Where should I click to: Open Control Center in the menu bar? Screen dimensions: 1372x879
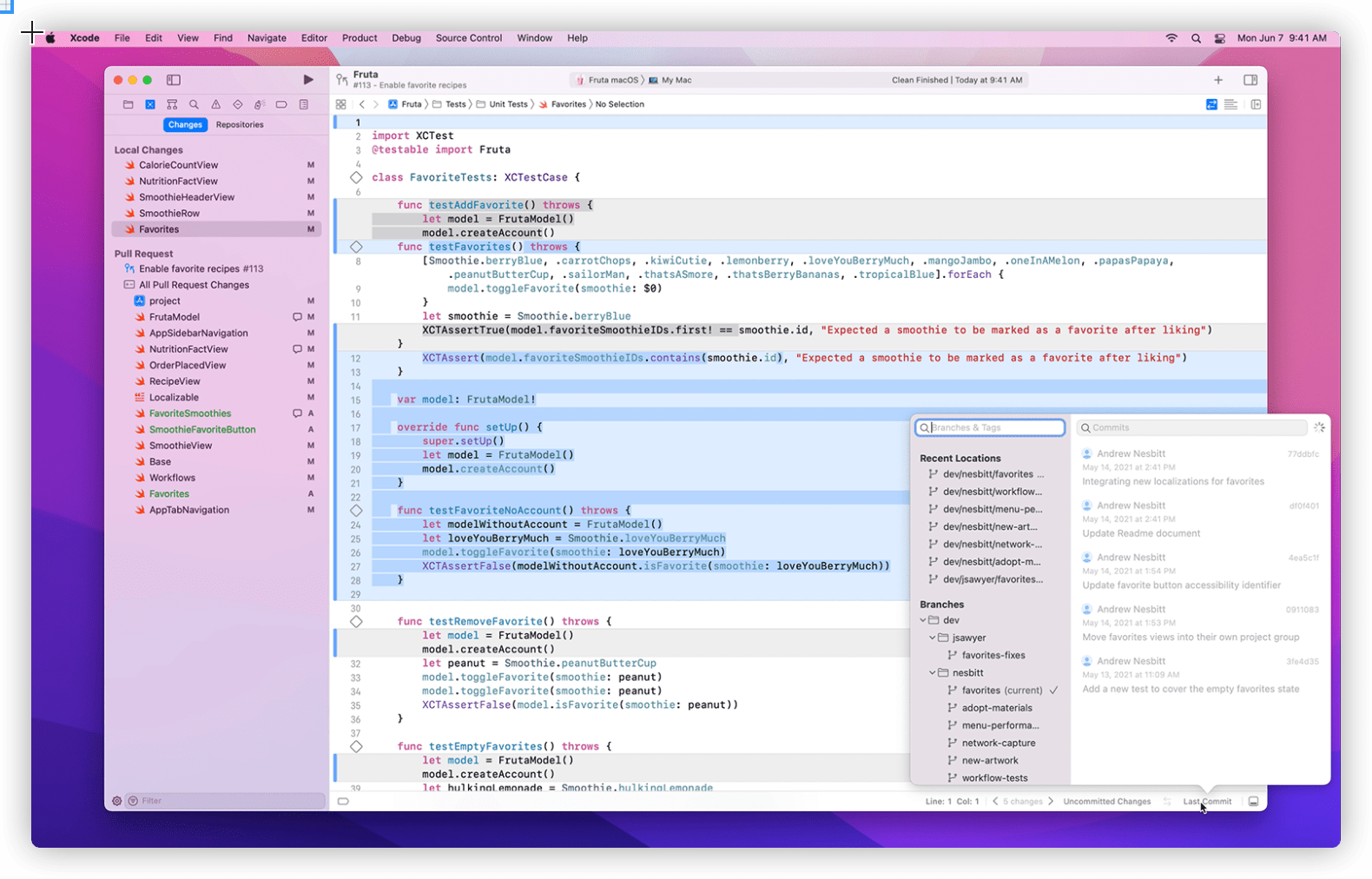click(1220, 38)
